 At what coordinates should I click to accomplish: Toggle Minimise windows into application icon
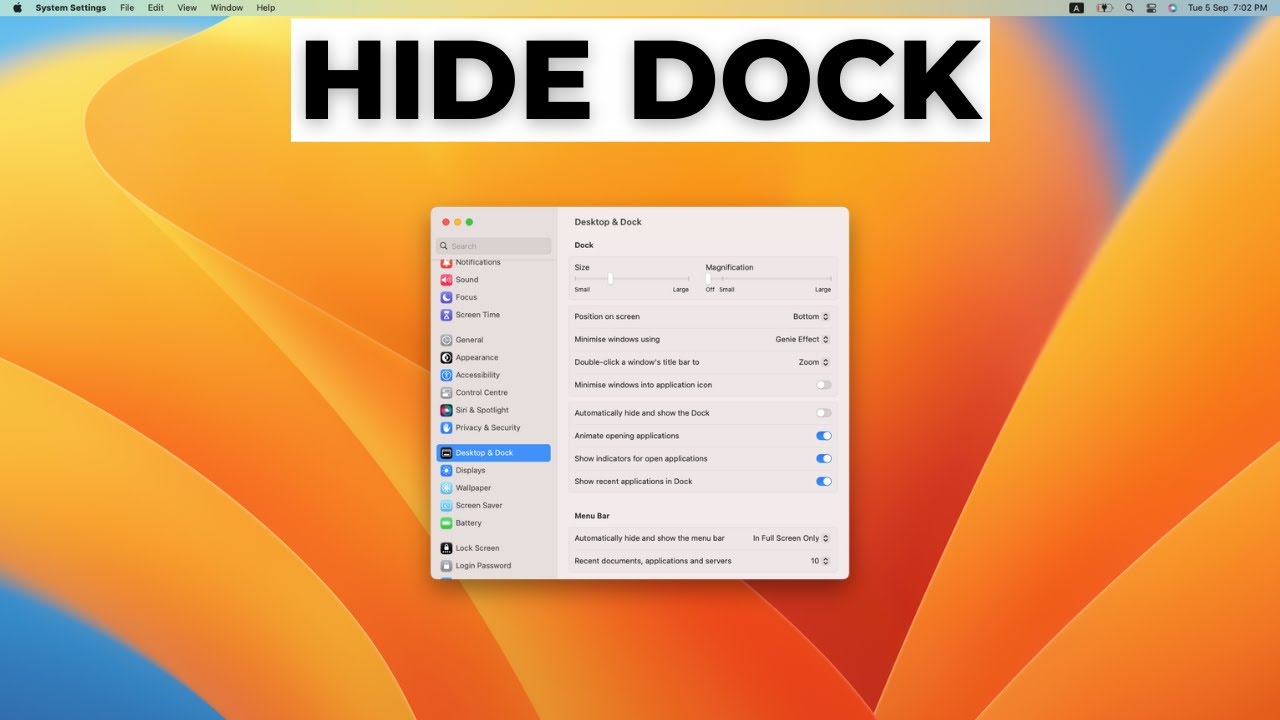[x=823, y=385]
